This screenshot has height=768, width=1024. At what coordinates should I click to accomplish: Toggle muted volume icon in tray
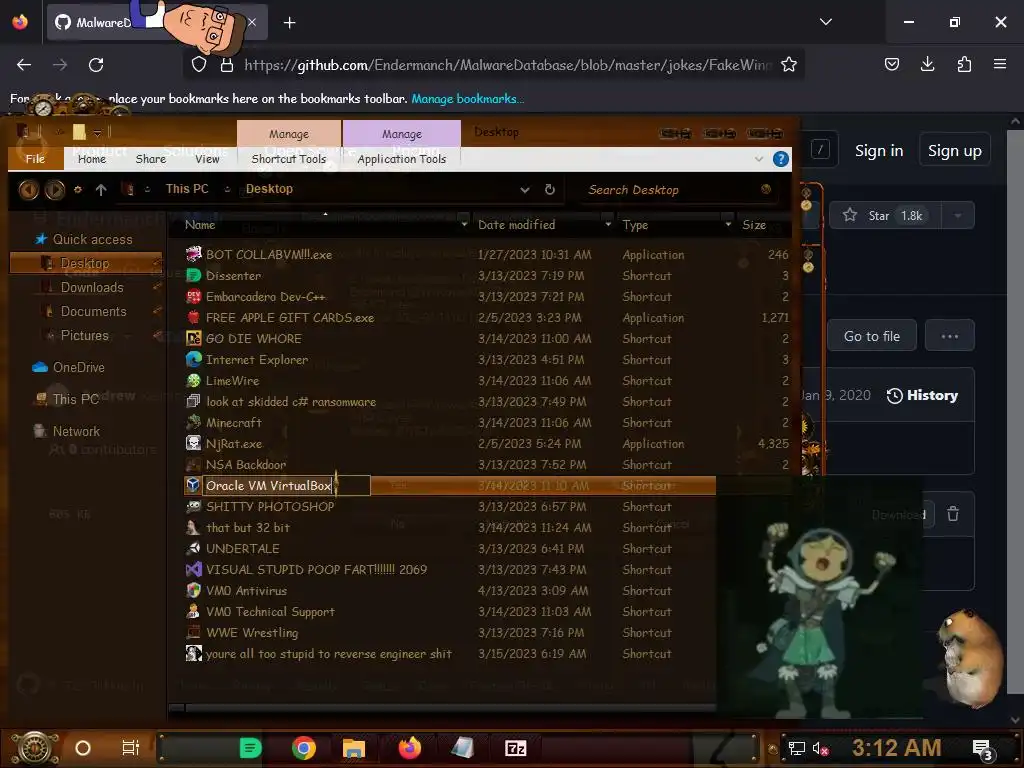coord(820,748)
